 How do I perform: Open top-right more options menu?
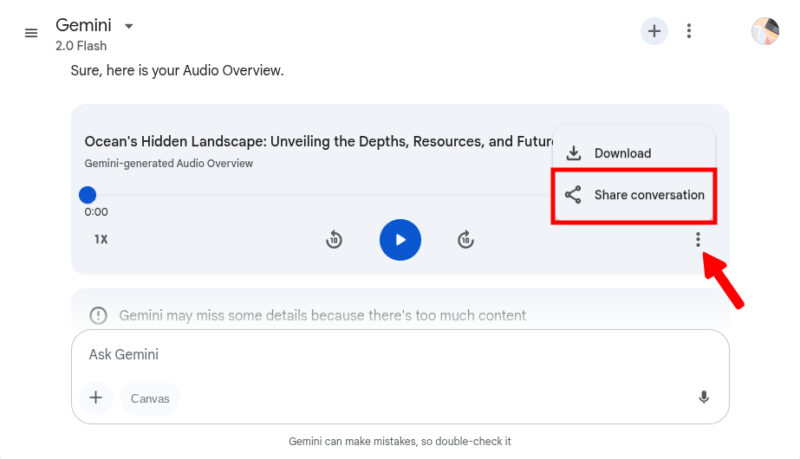tap(689, 31)
